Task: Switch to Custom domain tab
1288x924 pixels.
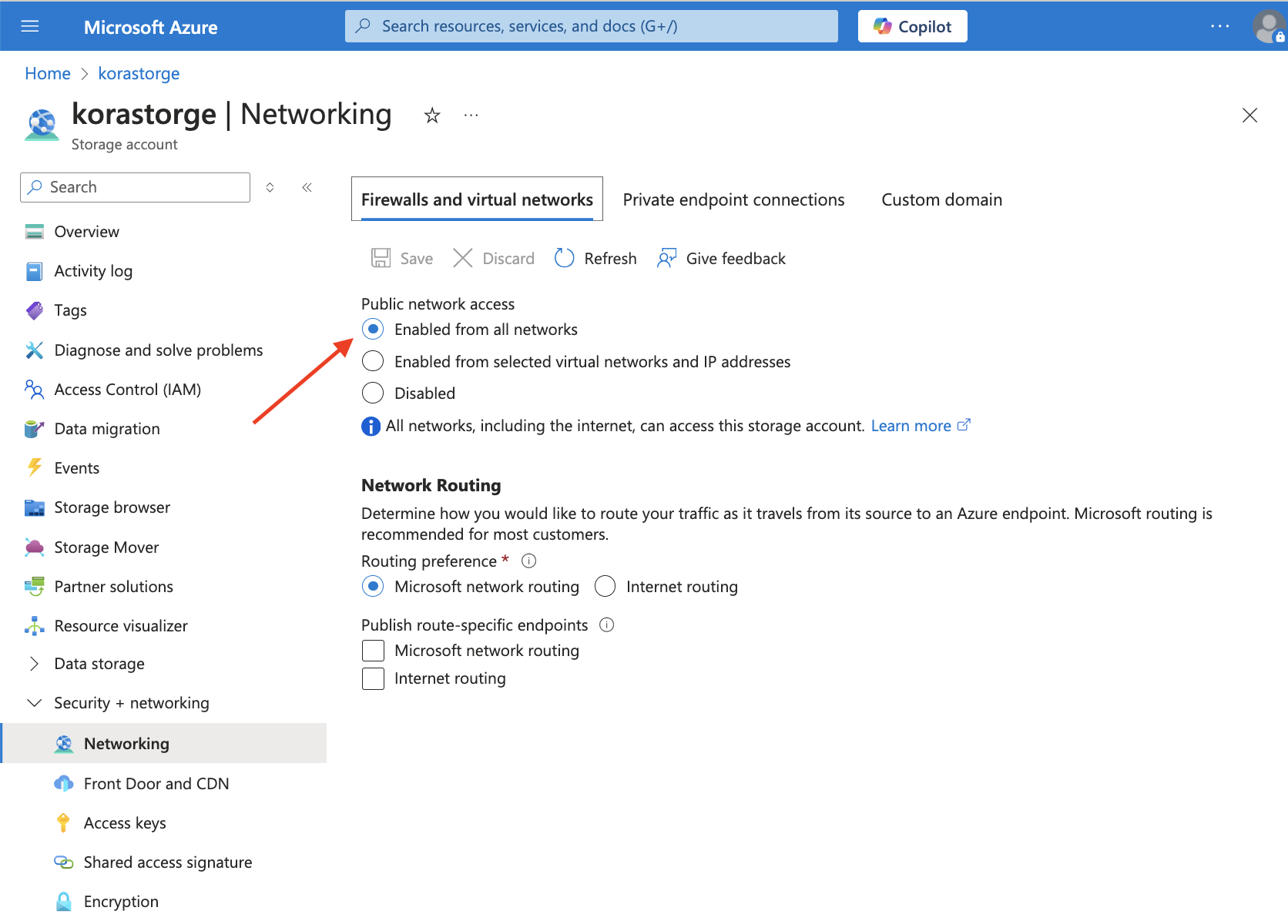Action: pos(941,199)
